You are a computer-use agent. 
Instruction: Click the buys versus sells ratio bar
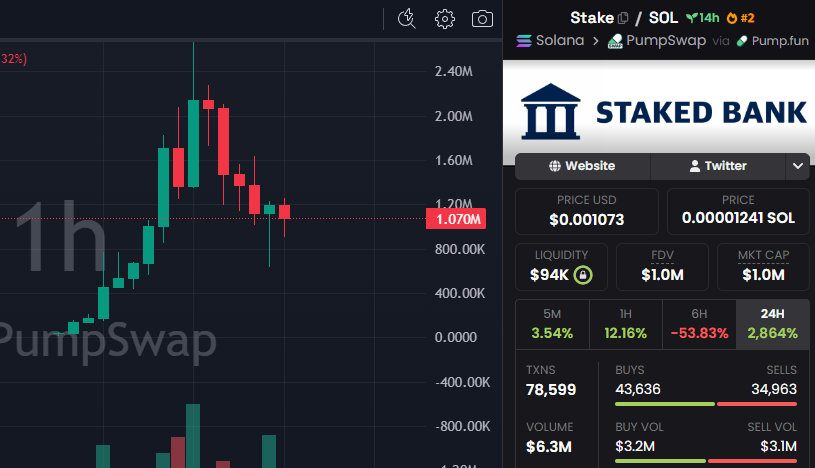tap(706, 404)
